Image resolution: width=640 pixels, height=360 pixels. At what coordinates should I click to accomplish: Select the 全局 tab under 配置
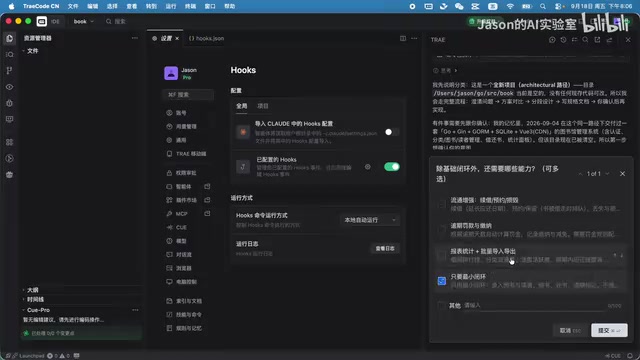(242, 106)
